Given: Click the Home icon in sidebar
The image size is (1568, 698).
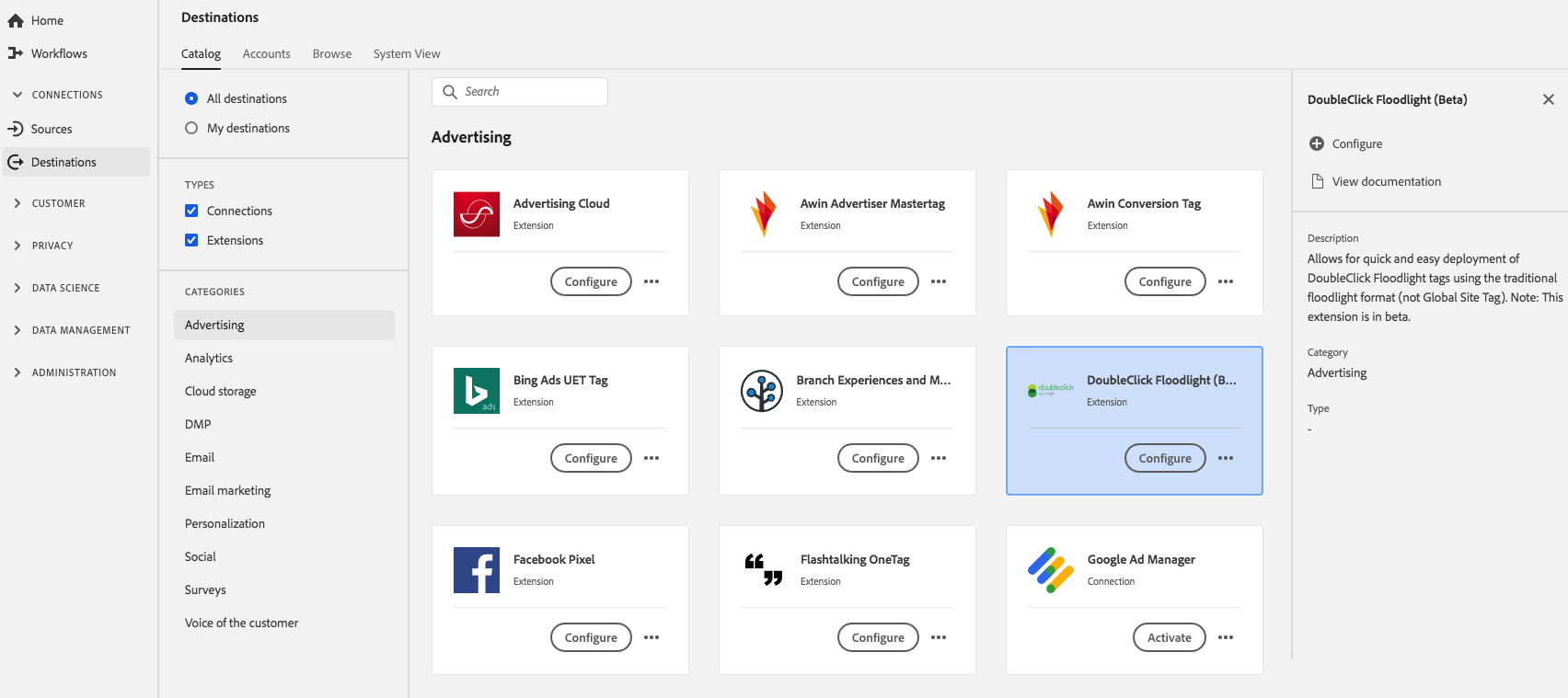Looking at the screenshot, I should point(16,20).
